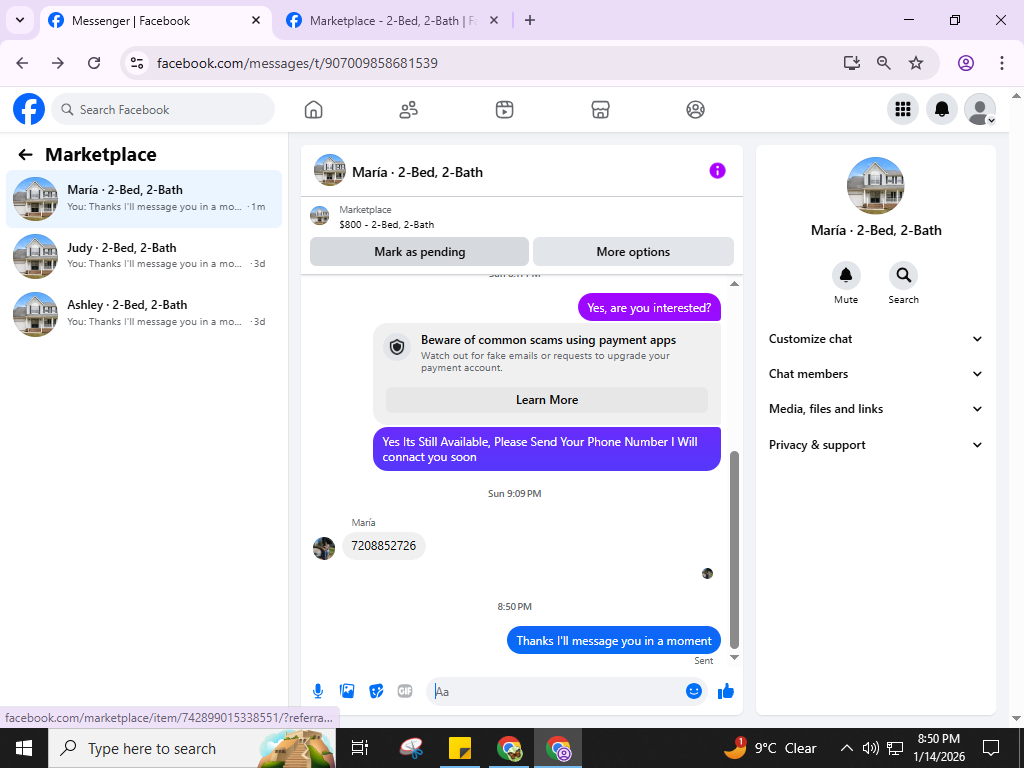The width and height of the screenshot is (1024, 768).
Task: Bookmark this page with the star
Action: [916, 63]
